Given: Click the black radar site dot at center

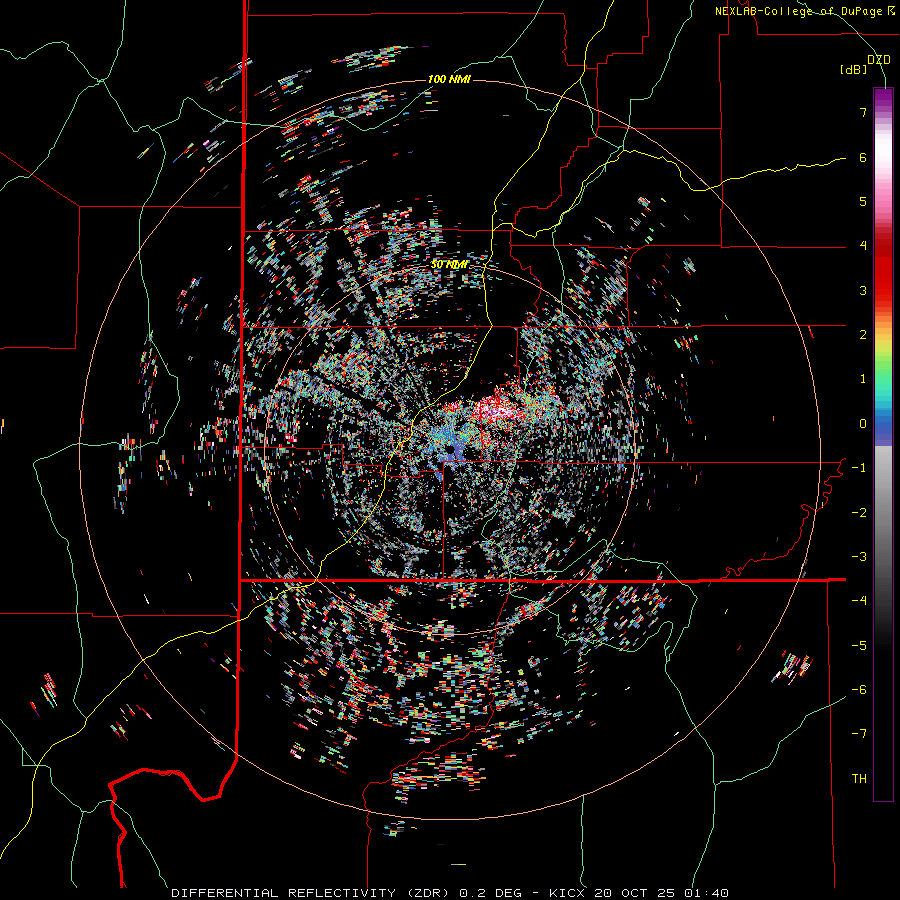Looking at the screenshot, I should pos(450,448).
